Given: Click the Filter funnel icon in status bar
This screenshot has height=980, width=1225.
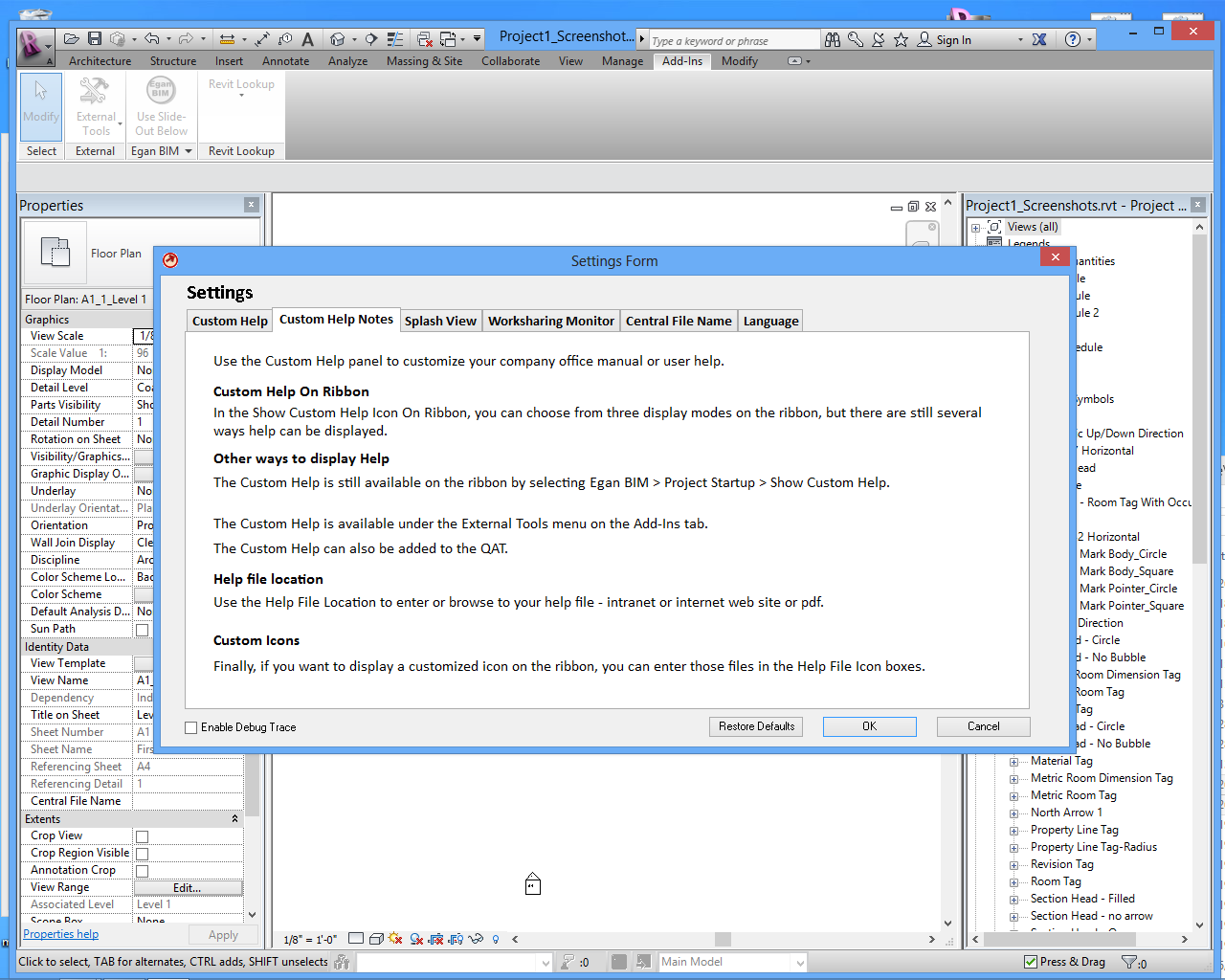Looking at the screenshot, I should point(1129,962).
